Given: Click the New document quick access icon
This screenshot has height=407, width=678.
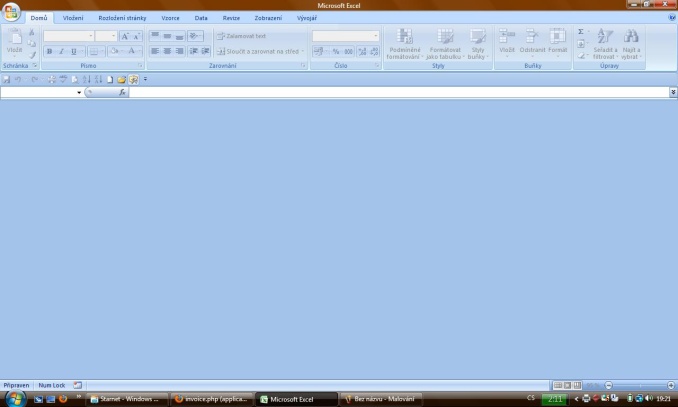Looking at the screenshot, I should pos(110,80).
